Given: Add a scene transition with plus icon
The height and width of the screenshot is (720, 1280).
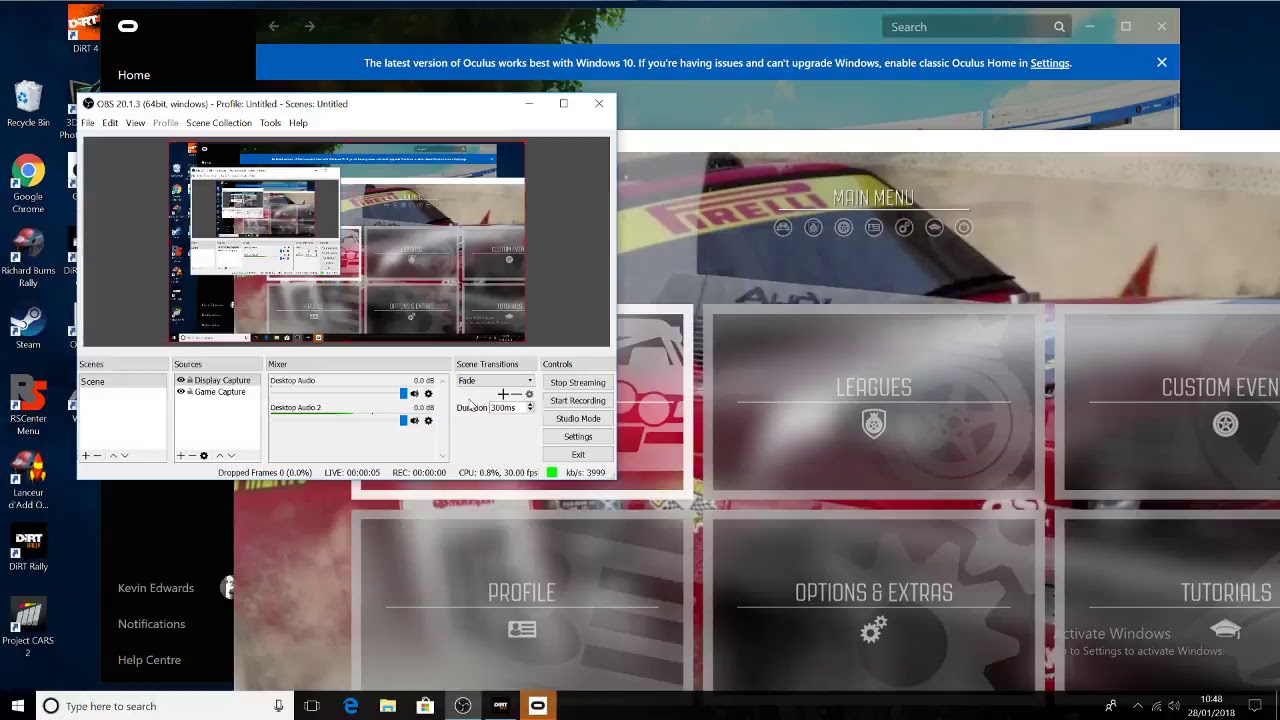Looking at the screenshot, I should click(x=504, y=395).
